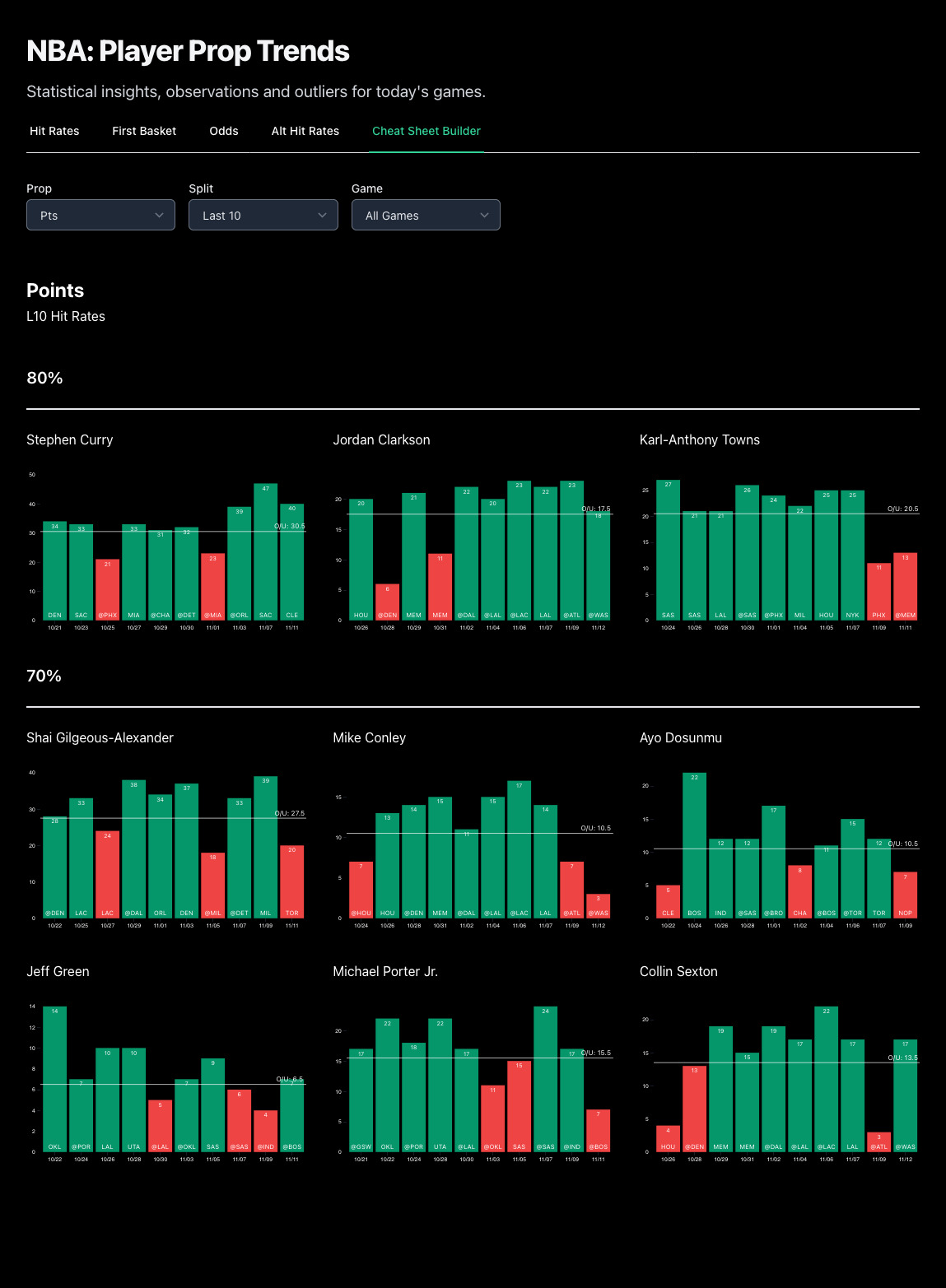Select Jeff Green's 14-point bar vs OKL
The height and width of the screenshot is (1288, 946).
55,1079
